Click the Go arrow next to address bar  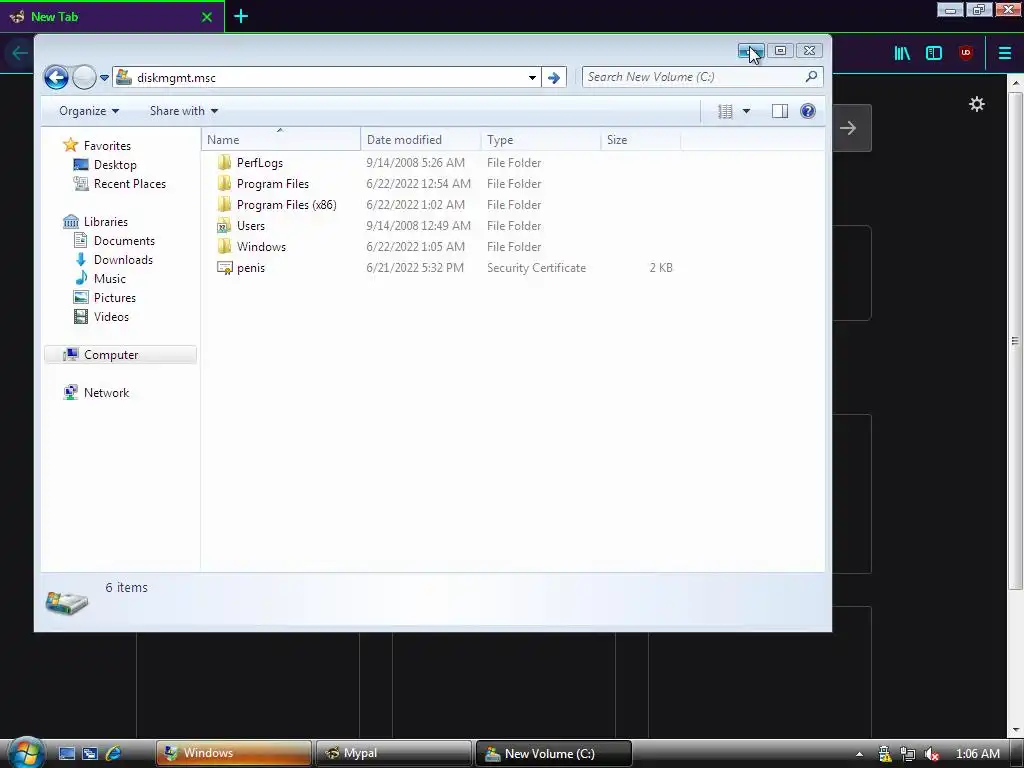(x=554, y=78)
